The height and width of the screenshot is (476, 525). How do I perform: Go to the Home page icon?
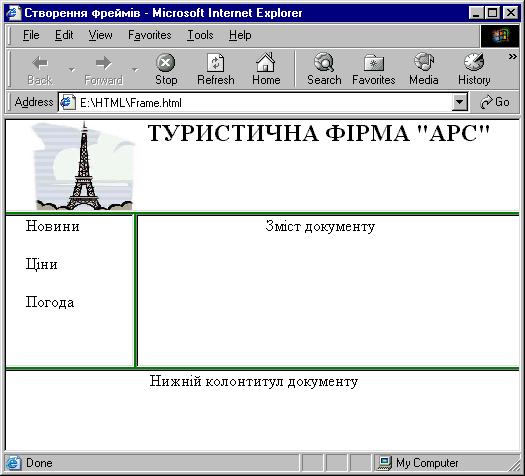[266, 62]
